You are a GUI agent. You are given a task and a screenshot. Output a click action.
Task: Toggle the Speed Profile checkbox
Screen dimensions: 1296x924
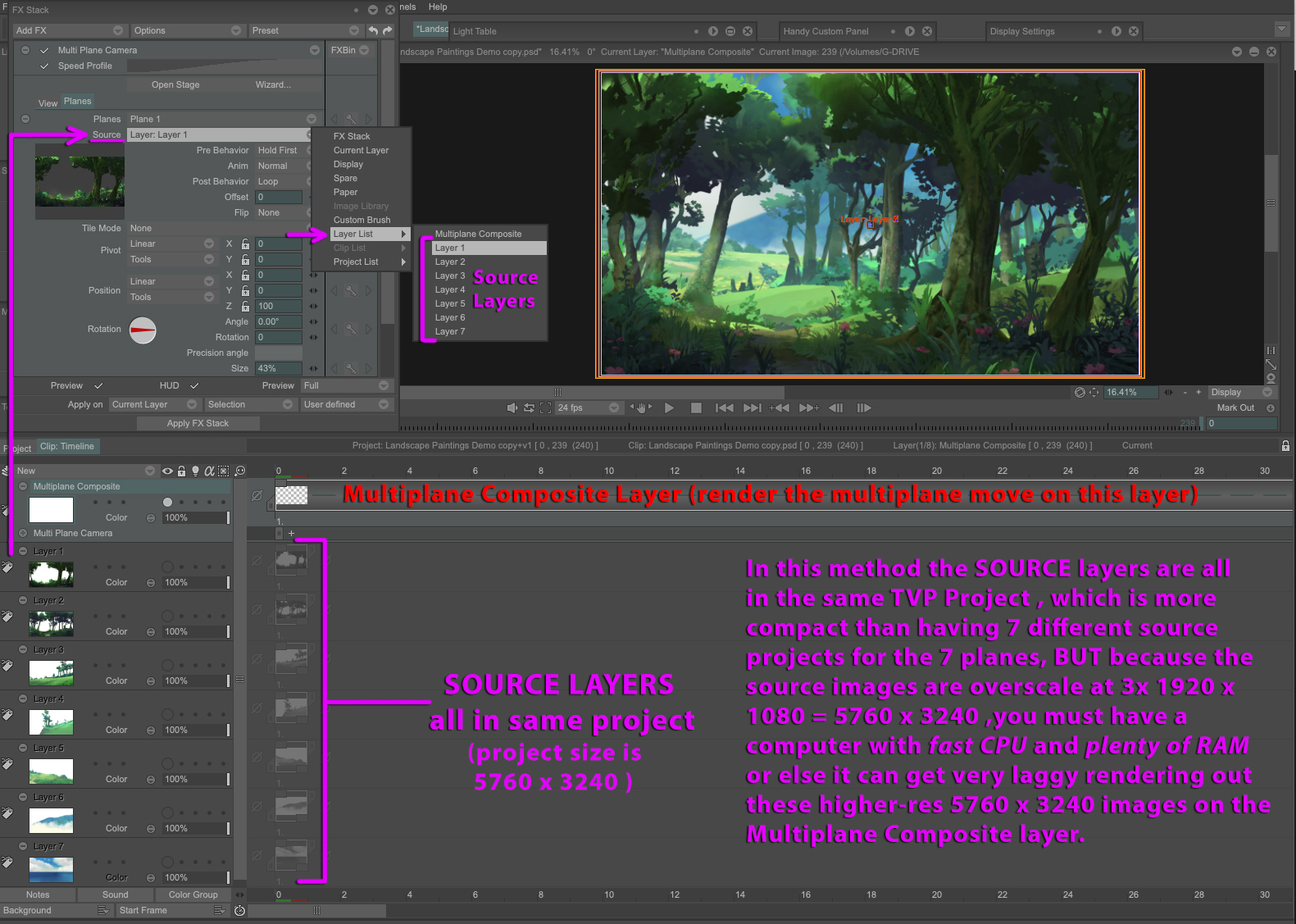(x=44, y=66)
